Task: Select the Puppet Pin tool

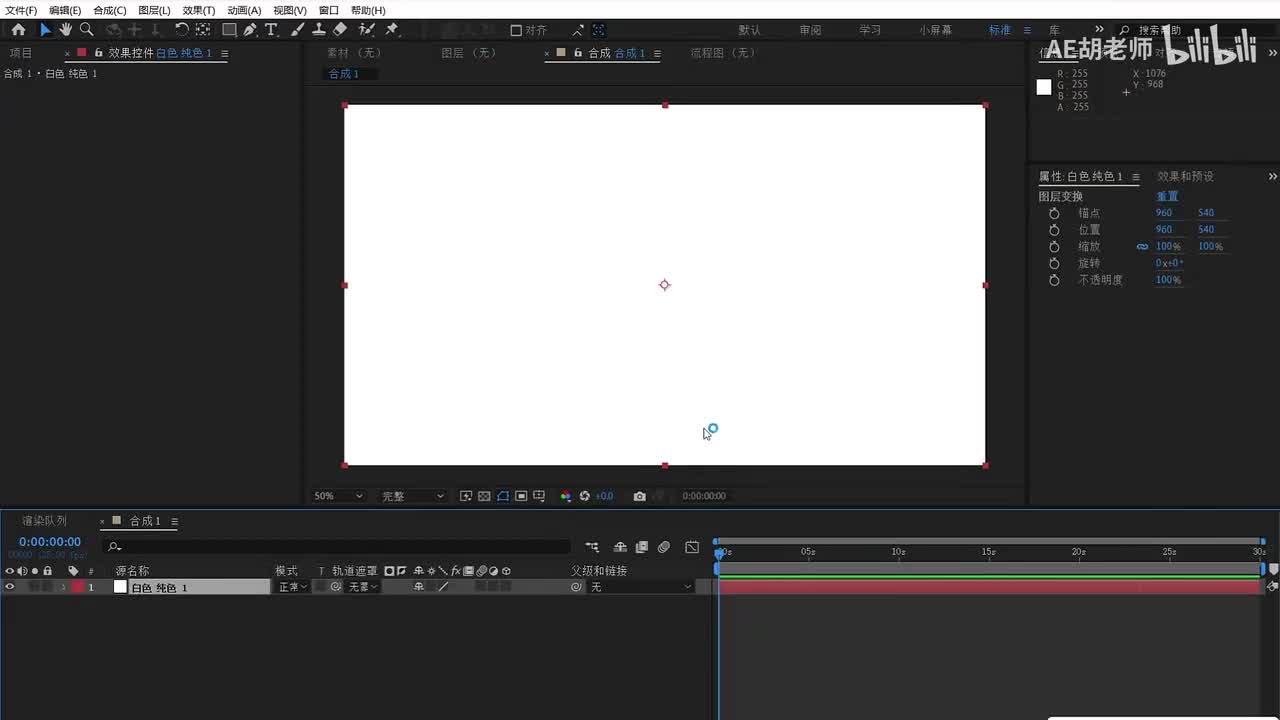Action: (392, 30)
